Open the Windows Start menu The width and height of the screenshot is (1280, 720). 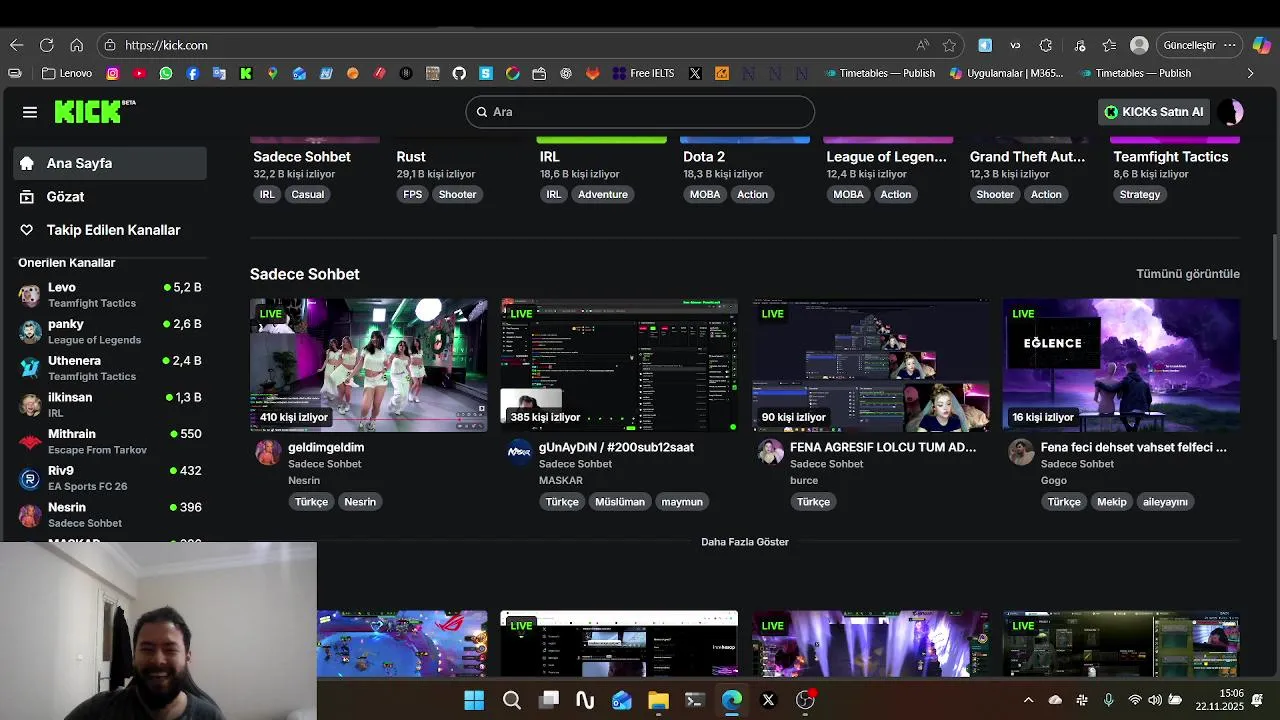474,700
